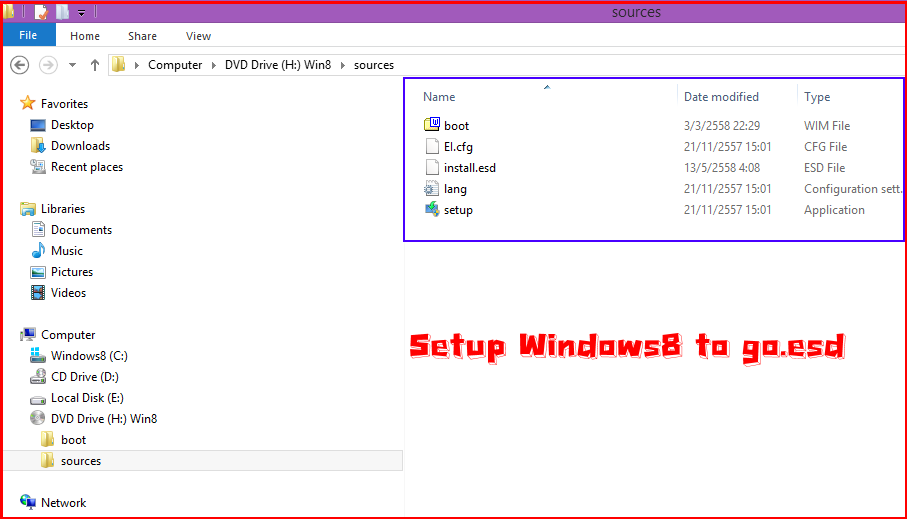The height and width of the screenshot is (519, 907).
Task: Select sources breadcrumb in address bar
Action: tap(374, 65)
